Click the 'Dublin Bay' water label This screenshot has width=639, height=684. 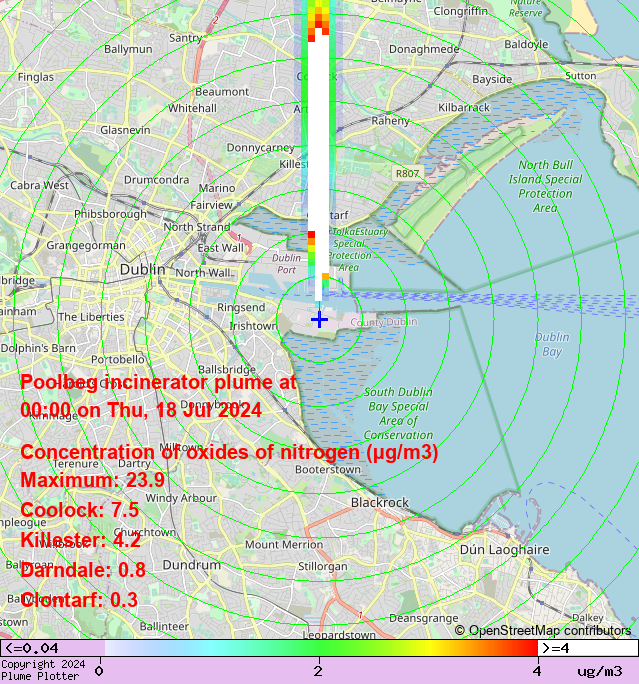[x=552, y=344]
